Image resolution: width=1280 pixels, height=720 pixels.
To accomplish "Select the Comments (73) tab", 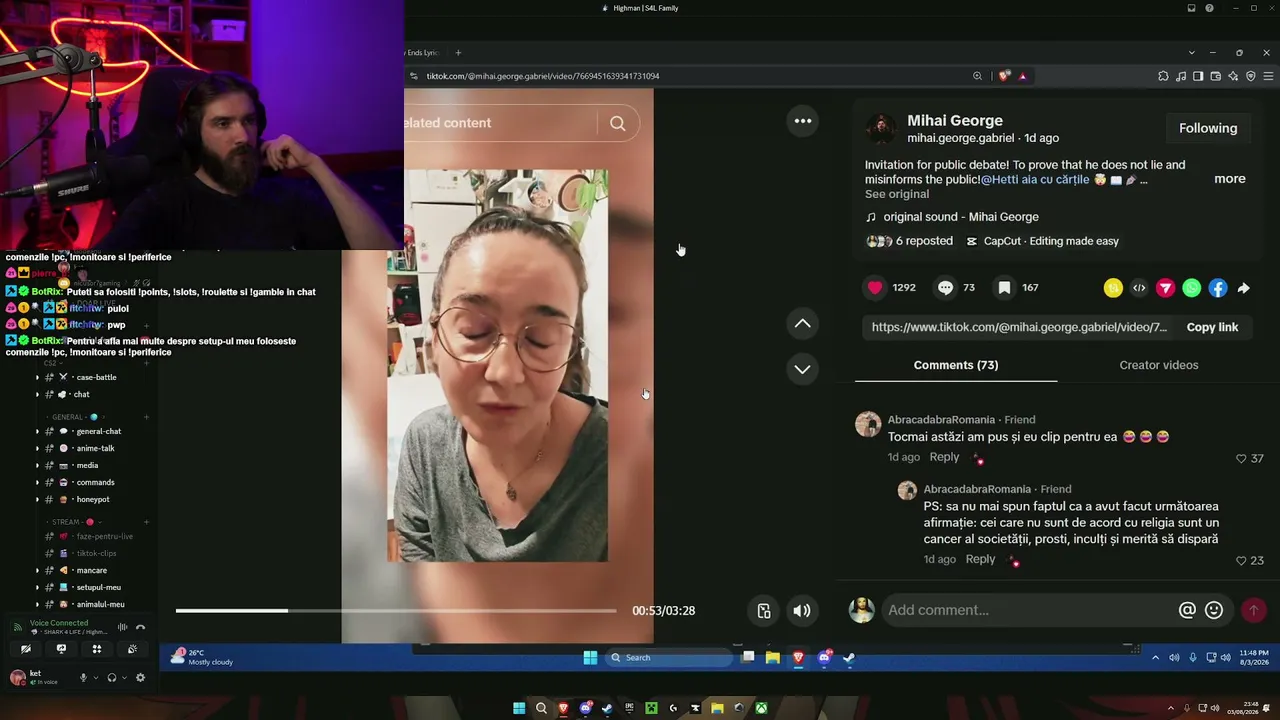I will tap(956, 365).
